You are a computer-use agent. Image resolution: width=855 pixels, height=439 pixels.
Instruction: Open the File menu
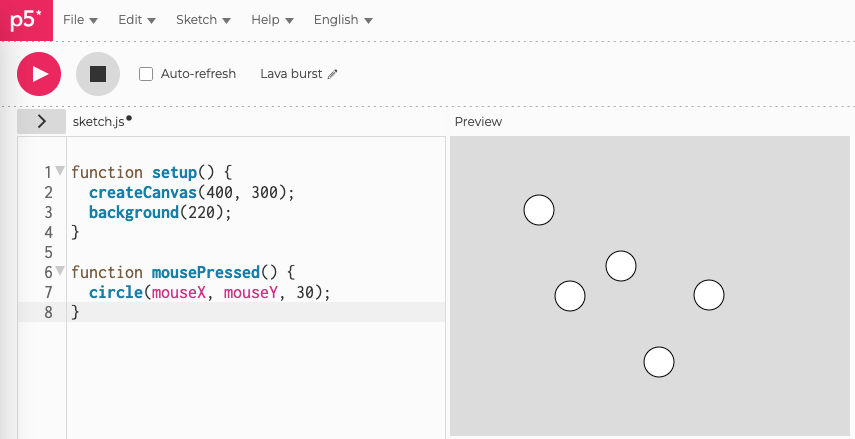tap(80, 20)
